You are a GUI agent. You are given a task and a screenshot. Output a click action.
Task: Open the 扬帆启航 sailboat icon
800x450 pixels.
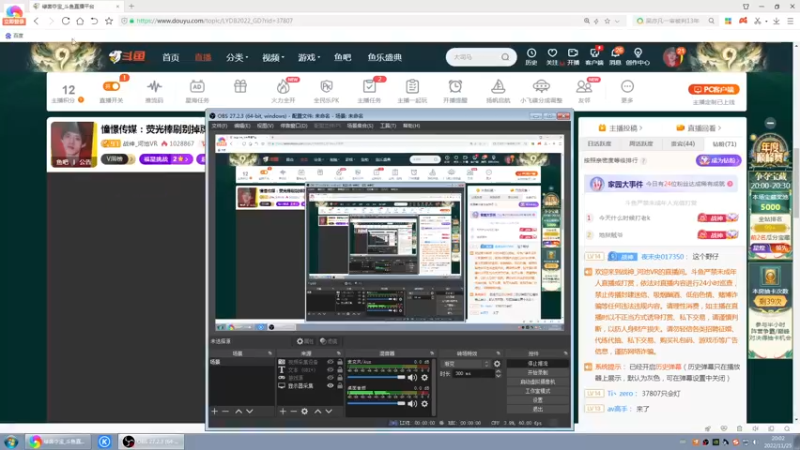tap(498, 86)
